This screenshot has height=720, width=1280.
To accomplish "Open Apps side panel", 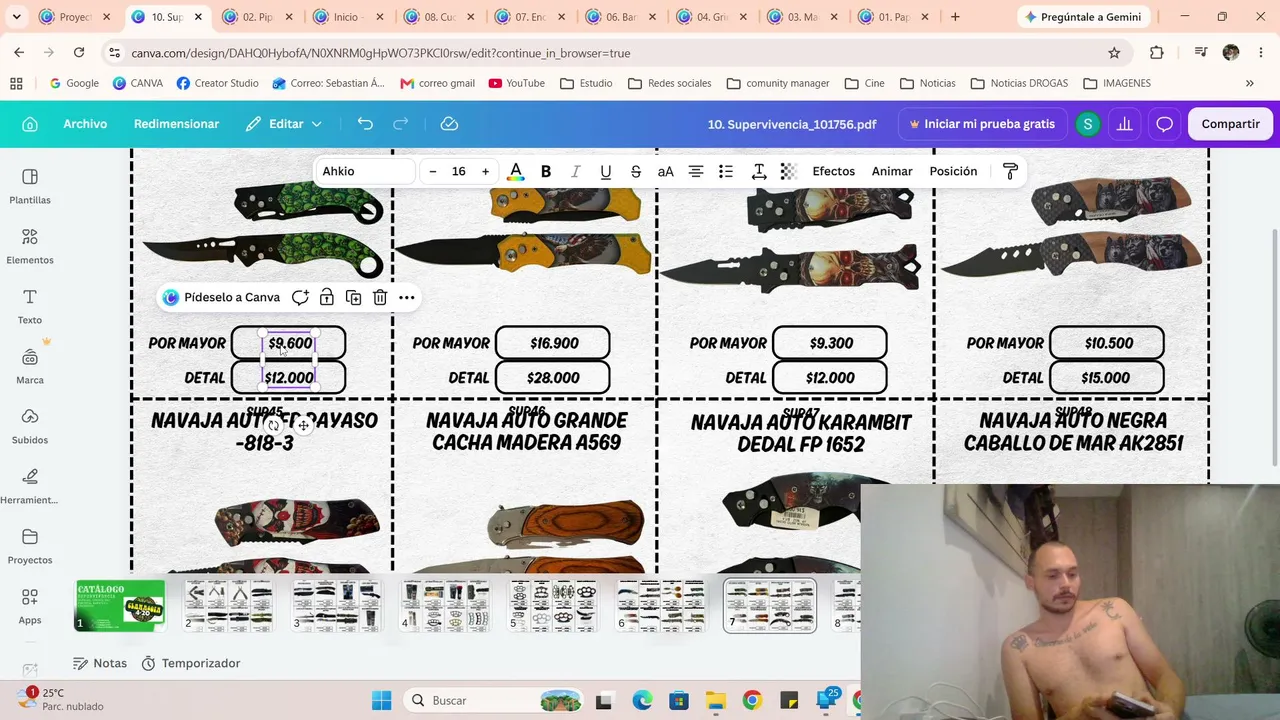I will [x=30, y=606].
